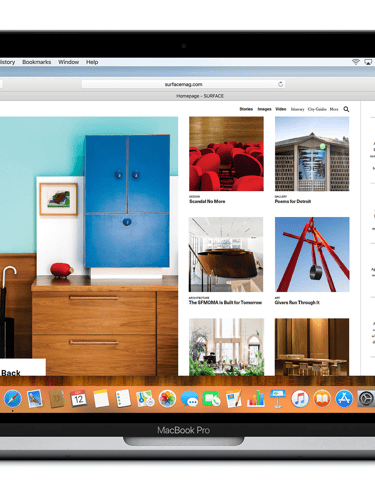Open the App Store in the Dock
The width and height of the screenshot is (375, 503).
click(x=344, y=399)
